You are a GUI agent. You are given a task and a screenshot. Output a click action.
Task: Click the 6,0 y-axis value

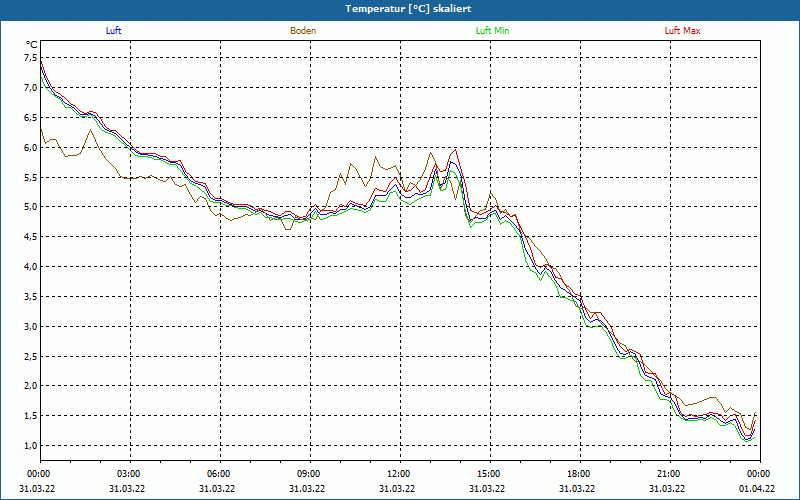[31, 147]
